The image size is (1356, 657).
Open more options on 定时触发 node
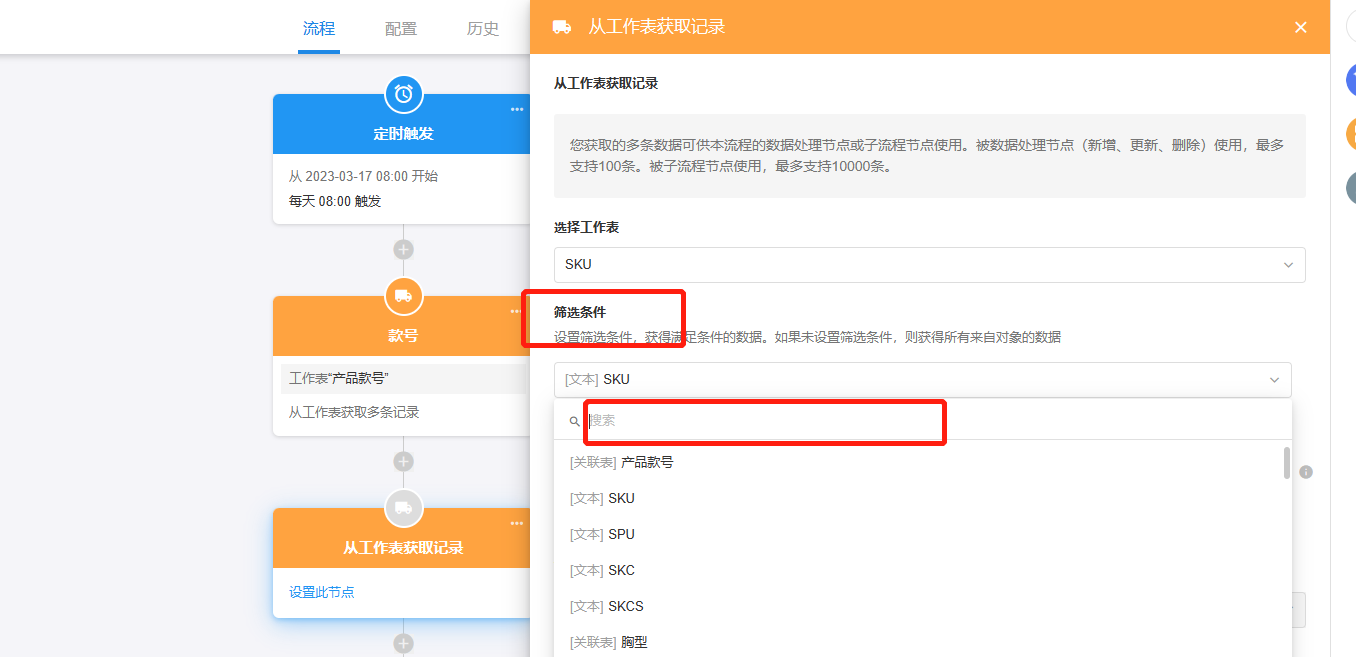click(x=517, y=110)
